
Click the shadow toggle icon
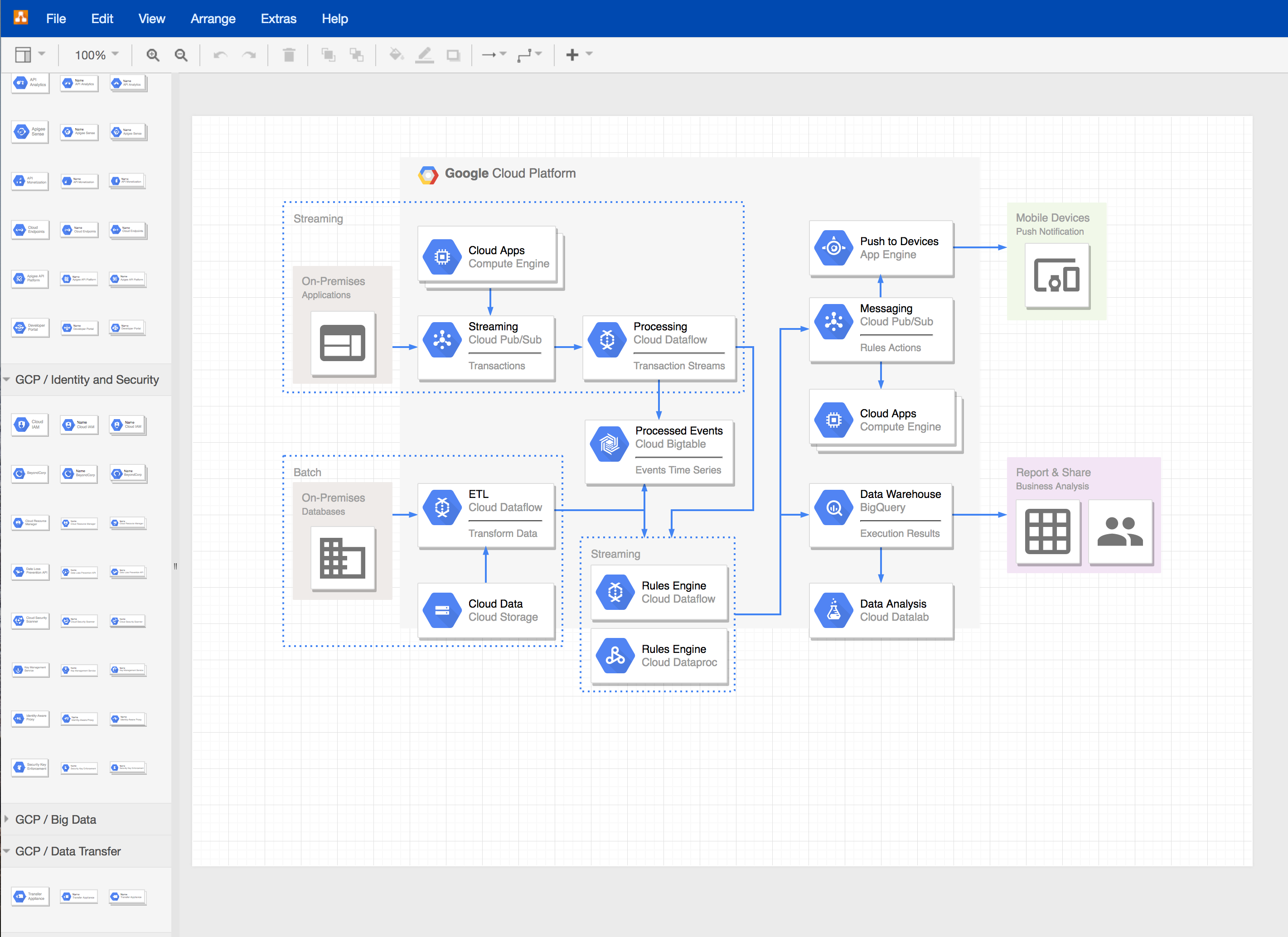453,55
